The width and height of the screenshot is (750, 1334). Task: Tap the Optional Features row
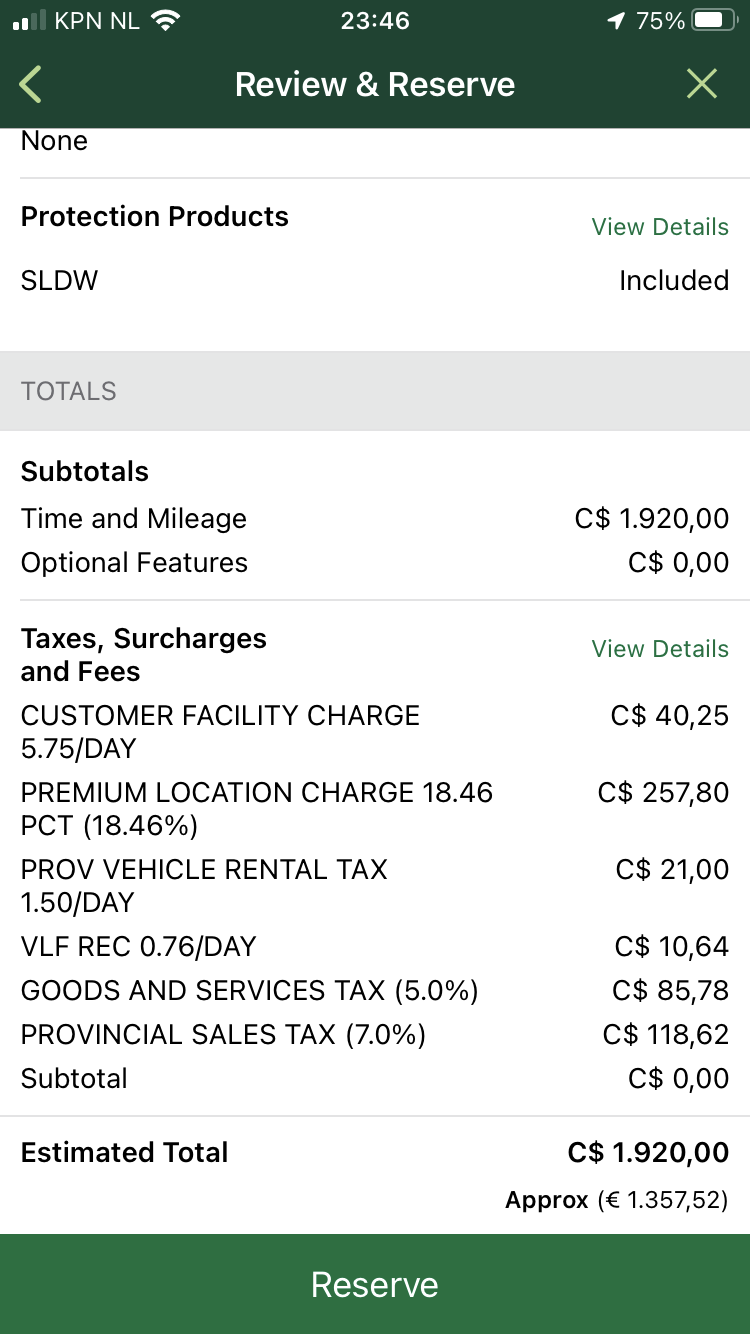[x=375, y=563]
